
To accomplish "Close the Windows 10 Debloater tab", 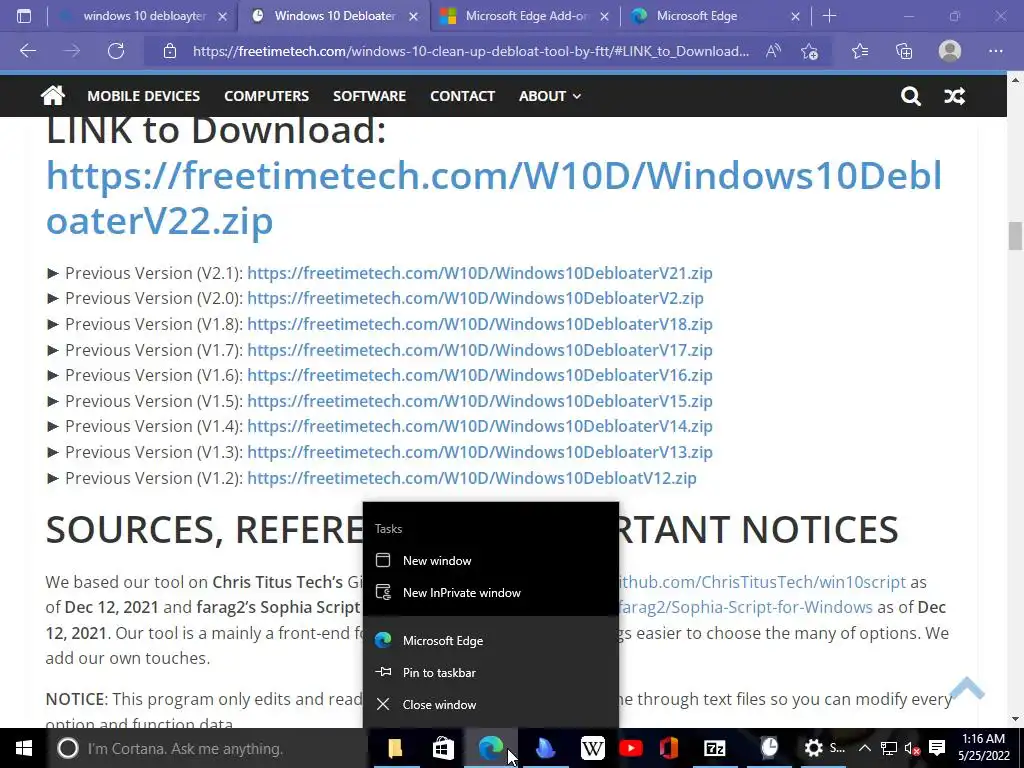I will pyautogui.click(x=413, y=17).
